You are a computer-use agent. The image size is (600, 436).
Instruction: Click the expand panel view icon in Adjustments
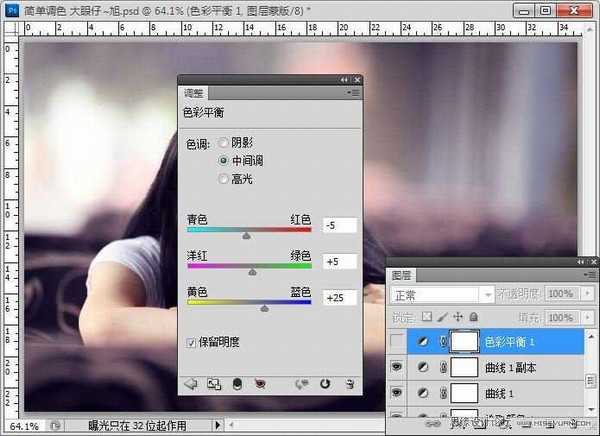click(x=213, y=382)
